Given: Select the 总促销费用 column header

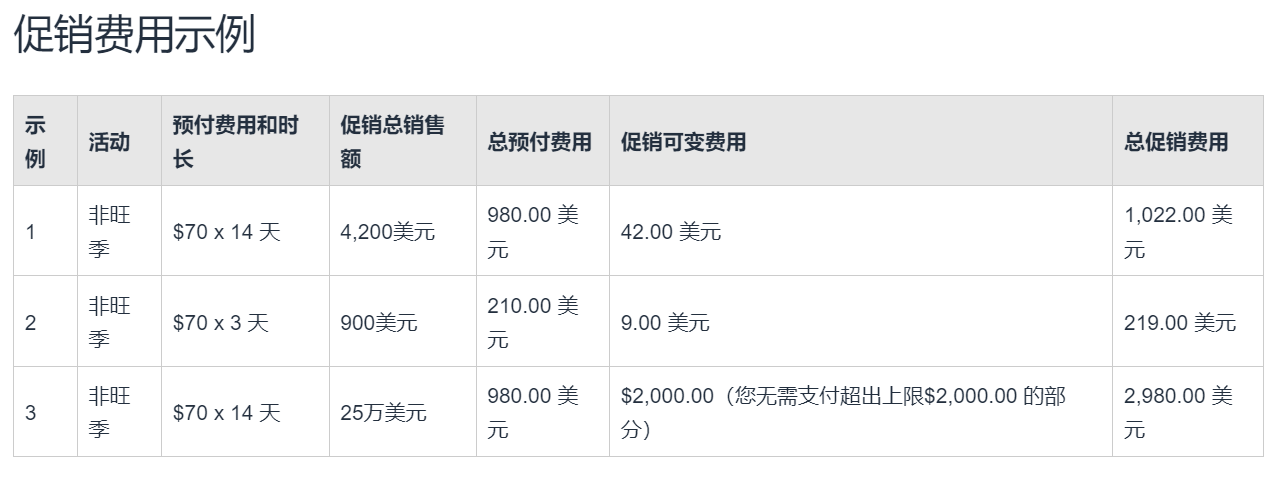Looking at the screenshot, I should [x=1176, y=141].
